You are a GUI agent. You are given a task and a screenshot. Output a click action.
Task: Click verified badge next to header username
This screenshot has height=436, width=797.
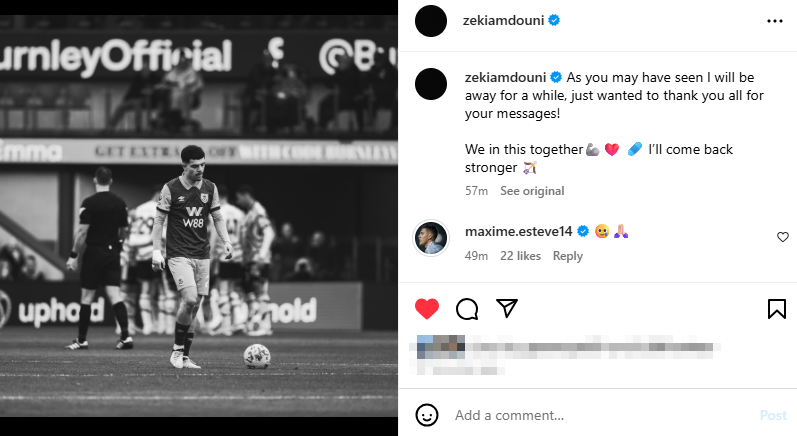click(x=554, y=20)
